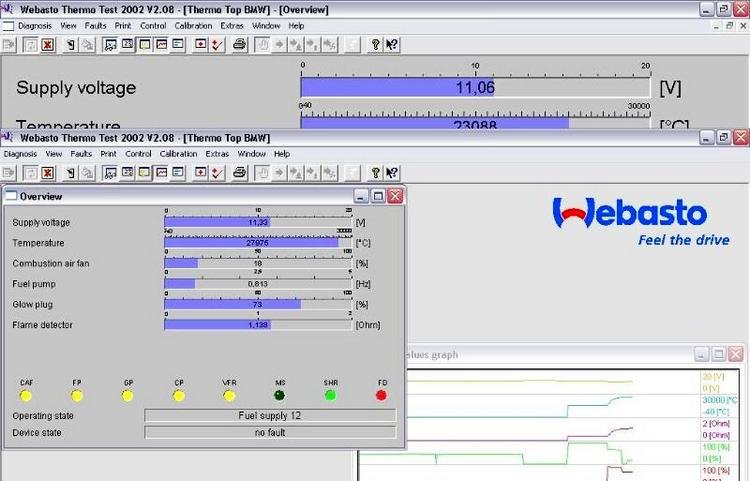This screenshot has width=750, height=481.
Task: Open Diagnosis menu in back window
Action: pos(34,26)
